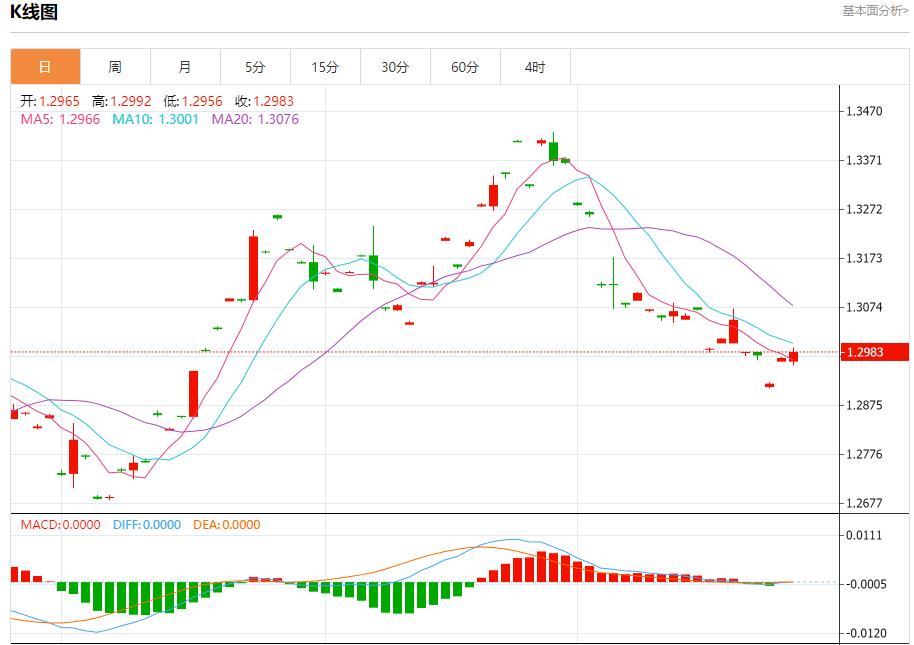The width and height of the screenshot is (914, 645).
Task: Show the 60分 chart tab
Action: (x=465, y=67)
